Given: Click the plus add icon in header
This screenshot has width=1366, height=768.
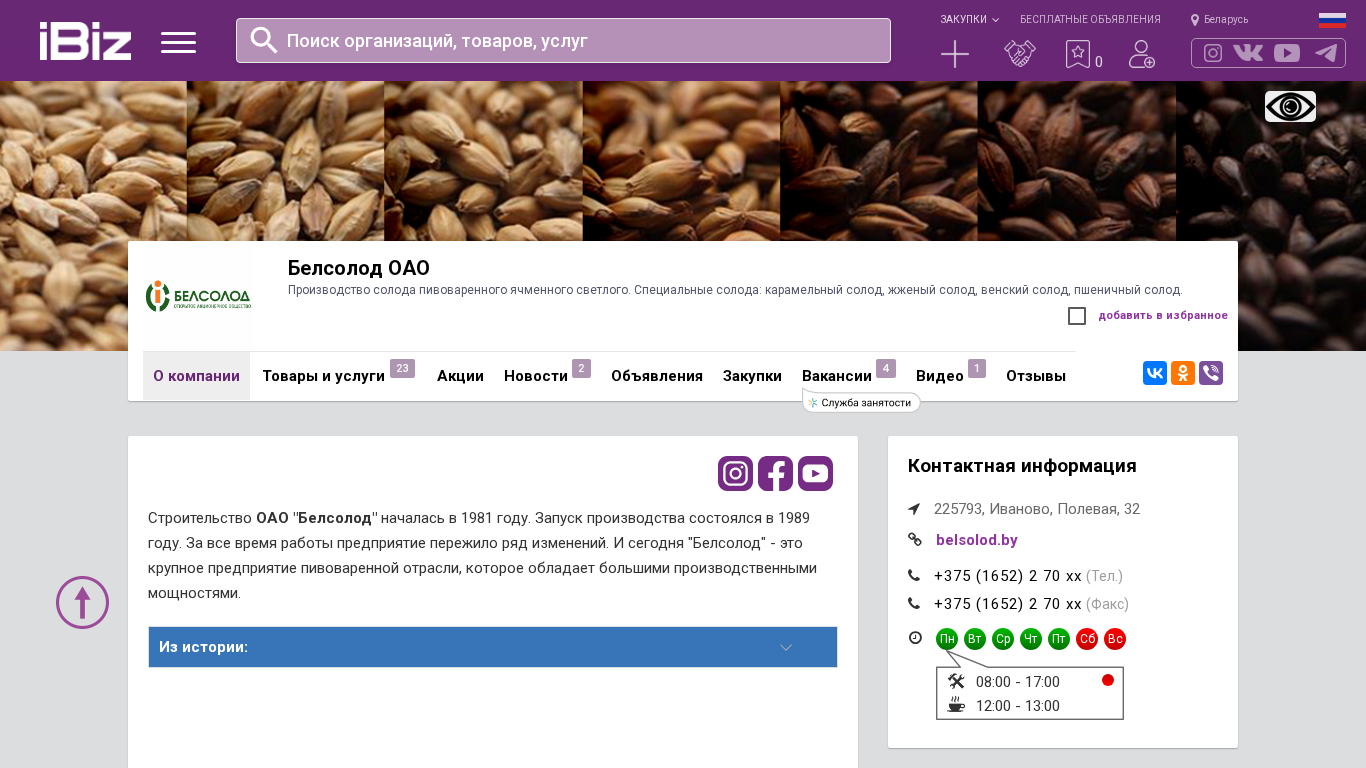Looking at the screenshot, I should click(x=955, y=54).
